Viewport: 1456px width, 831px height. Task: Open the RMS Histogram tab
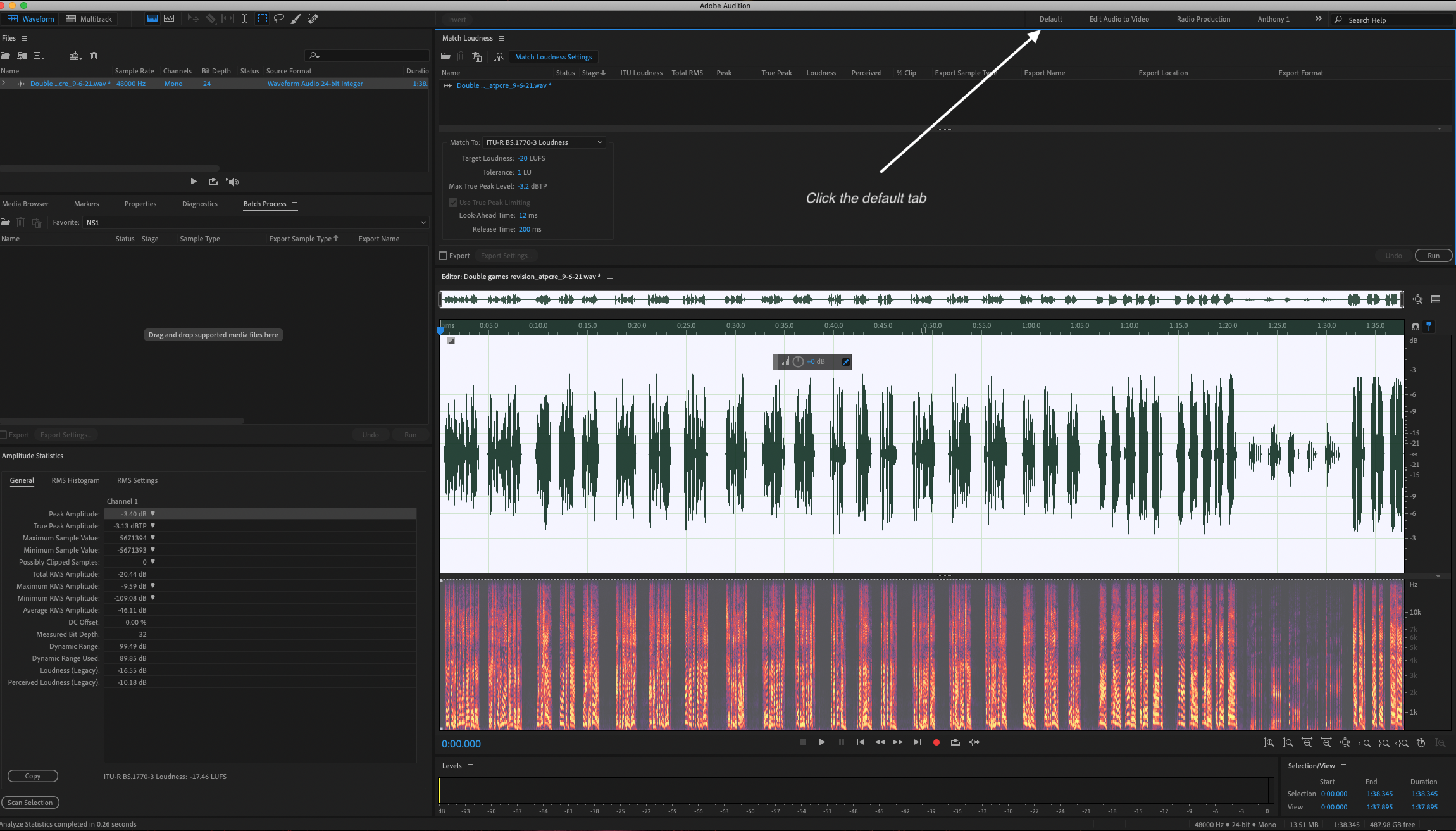(75, 480)
